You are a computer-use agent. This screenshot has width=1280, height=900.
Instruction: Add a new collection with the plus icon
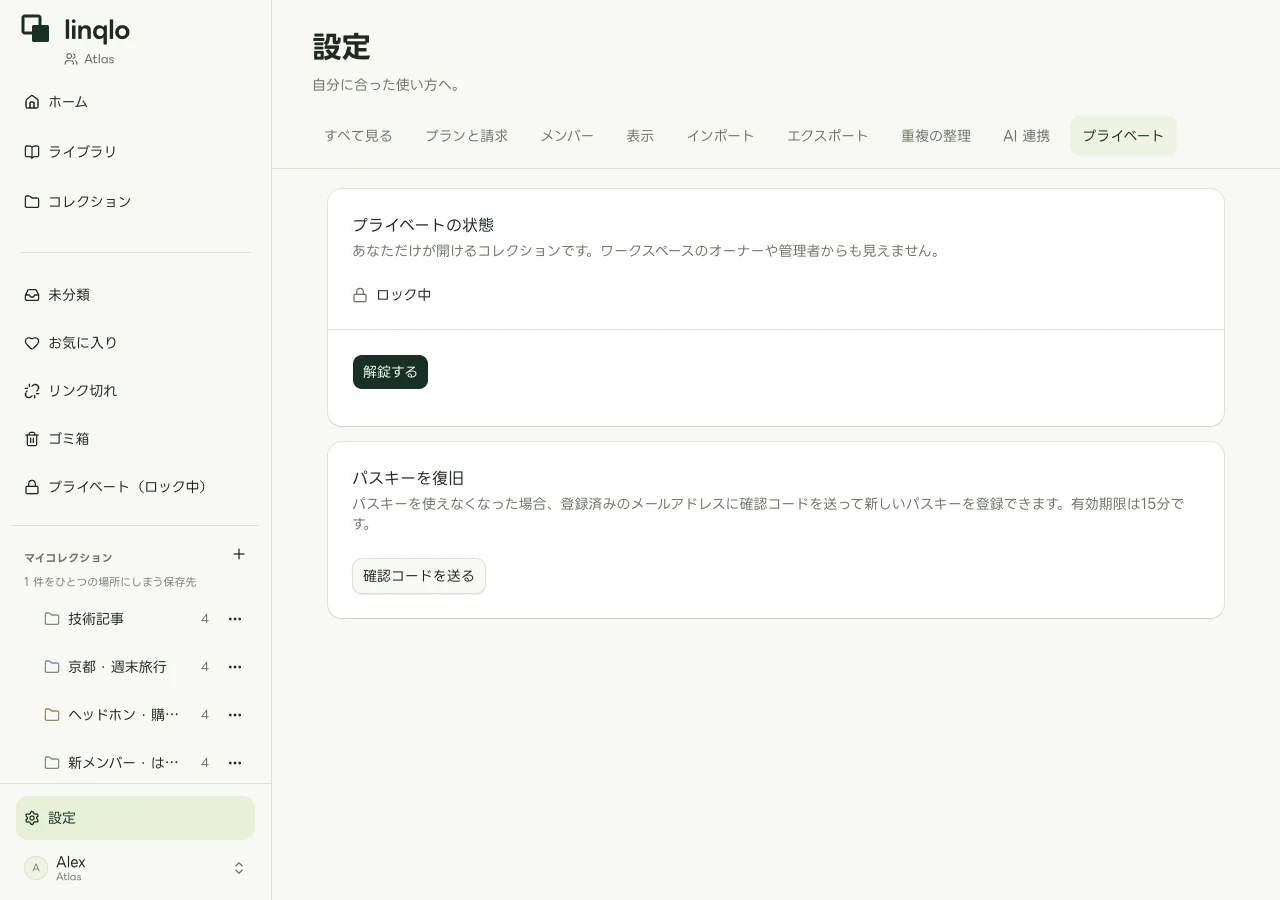pos(239,554)
